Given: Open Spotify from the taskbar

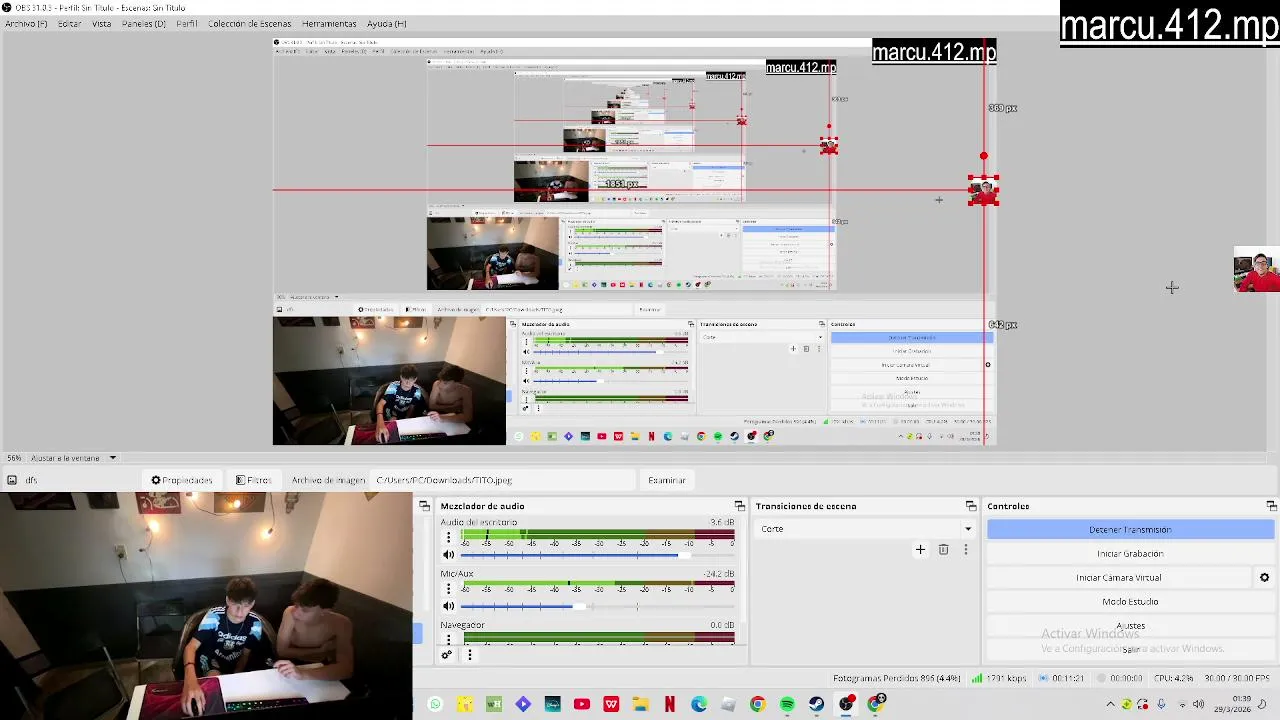Looking at the screenshot, I should 787,704.
